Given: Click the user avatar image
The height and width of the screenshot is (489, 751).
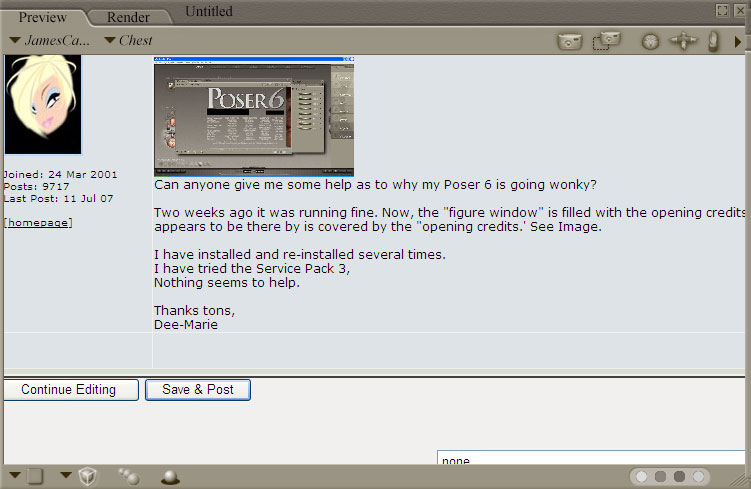Looking at the screenshot, I should click(43, 104).
